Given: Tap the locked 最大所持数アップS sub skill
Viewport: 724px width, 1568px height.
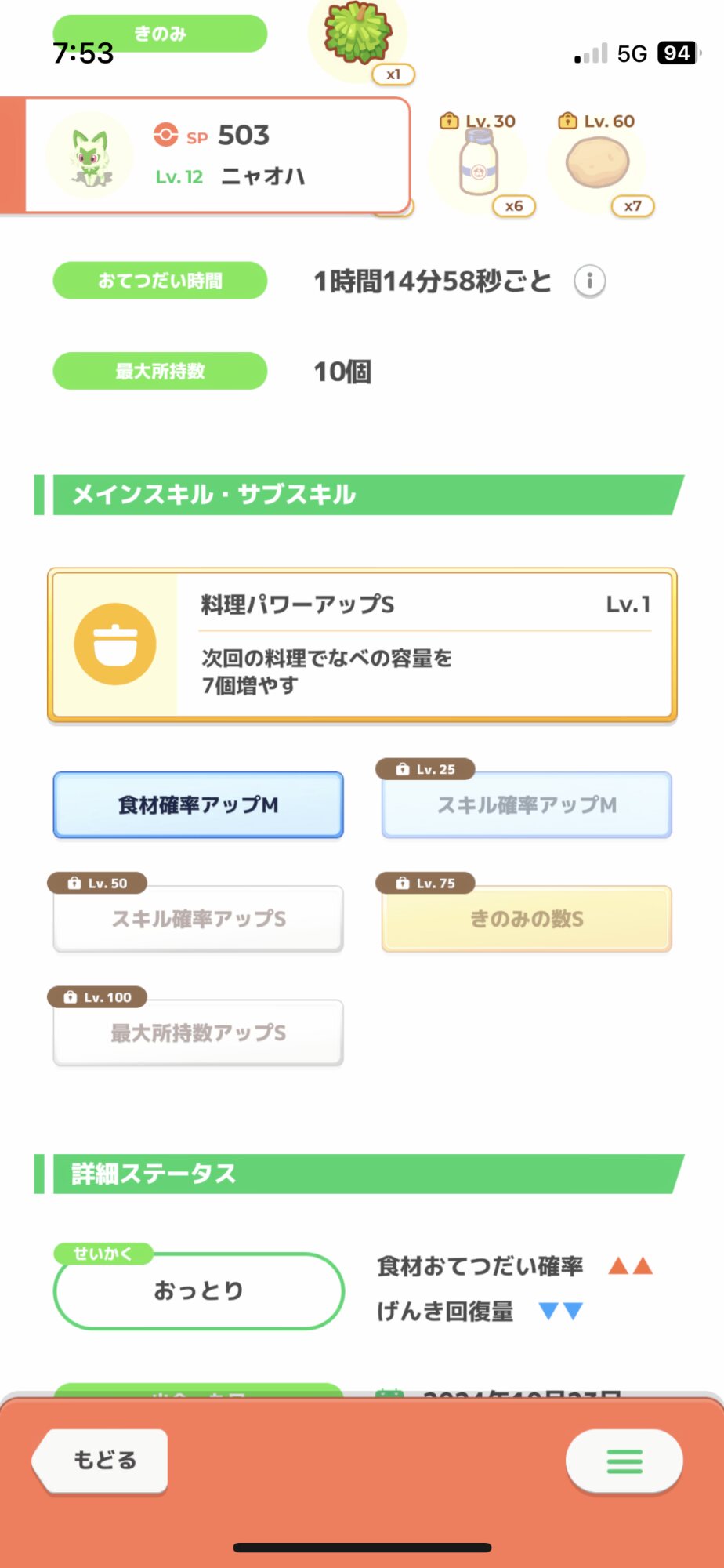Looking at the screenshot, I should [198, 1033].
